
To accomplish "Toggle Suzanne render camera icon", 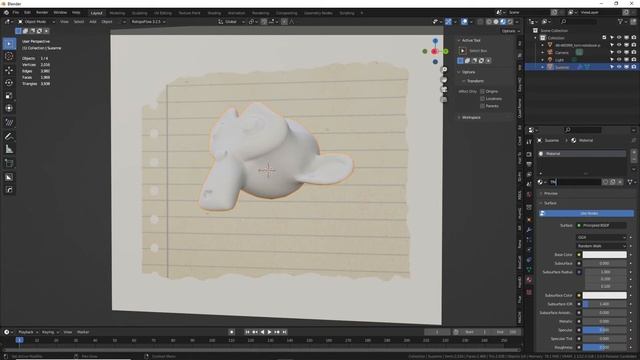I will (634, 67).
